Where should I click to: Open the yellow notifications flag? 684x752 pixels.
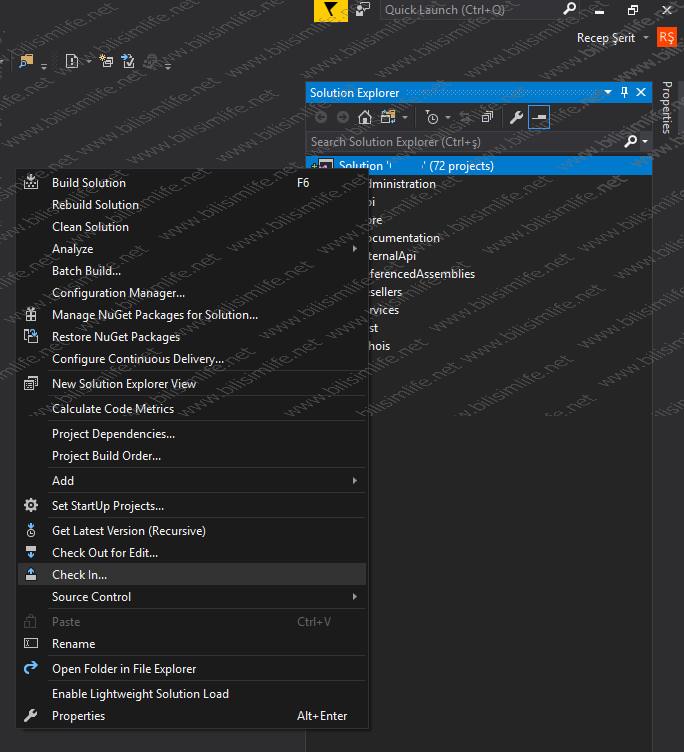(x=330, y=10)
